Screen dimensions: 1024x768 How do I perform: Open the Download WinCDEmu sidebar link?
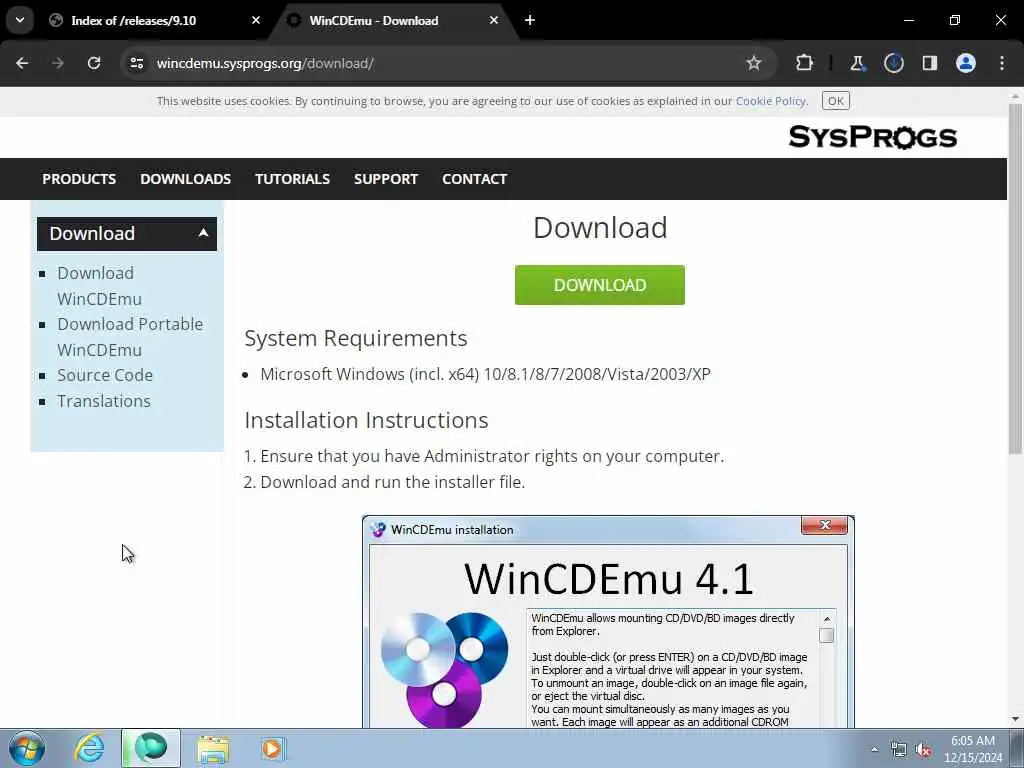[x=99, y=286]
